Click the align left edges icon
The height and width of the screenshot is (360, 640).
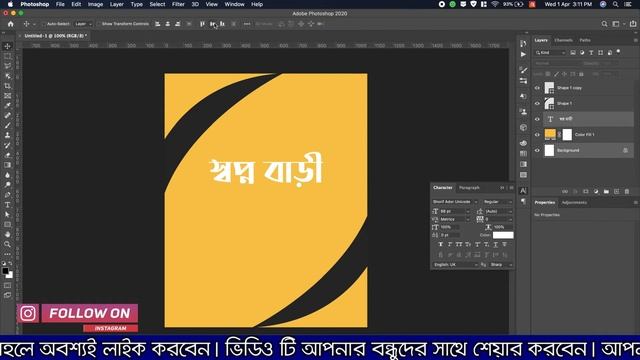pyautogui.click(x=158, y=24)
